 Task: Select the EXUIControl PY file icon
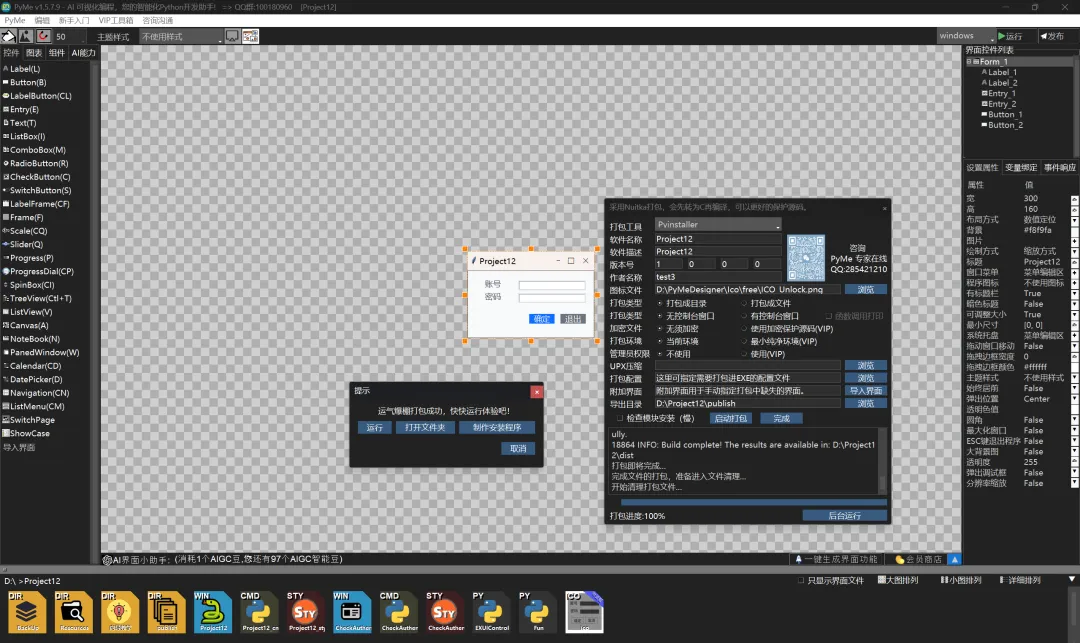[491, 612]
